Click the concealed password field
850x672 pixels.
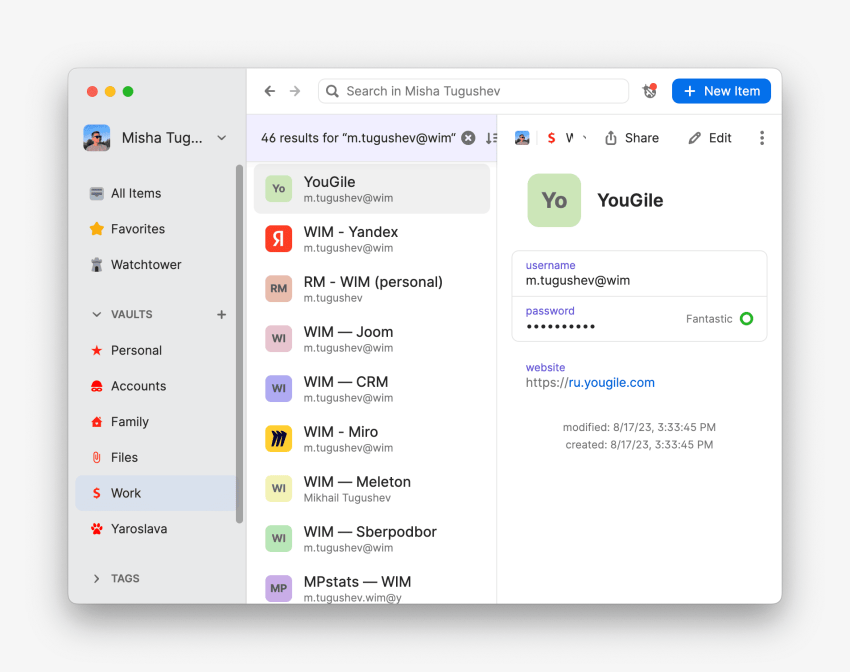pos(639,319)
